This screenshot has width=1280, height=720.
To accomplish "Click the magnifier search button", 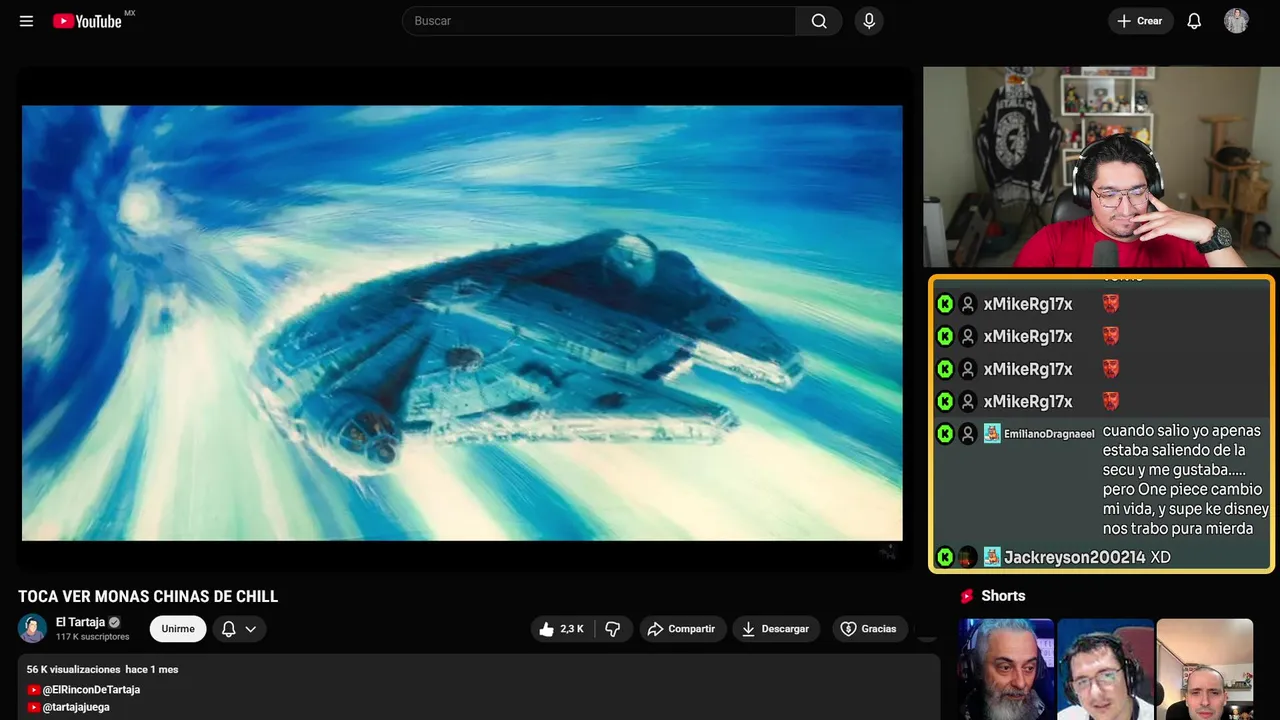I will 819,21.
